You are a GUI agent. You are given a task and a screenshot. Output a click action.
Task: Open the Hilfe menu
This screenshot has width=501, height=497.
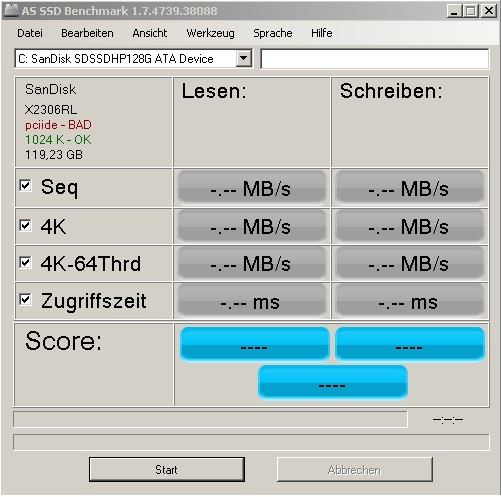[322, 33]
